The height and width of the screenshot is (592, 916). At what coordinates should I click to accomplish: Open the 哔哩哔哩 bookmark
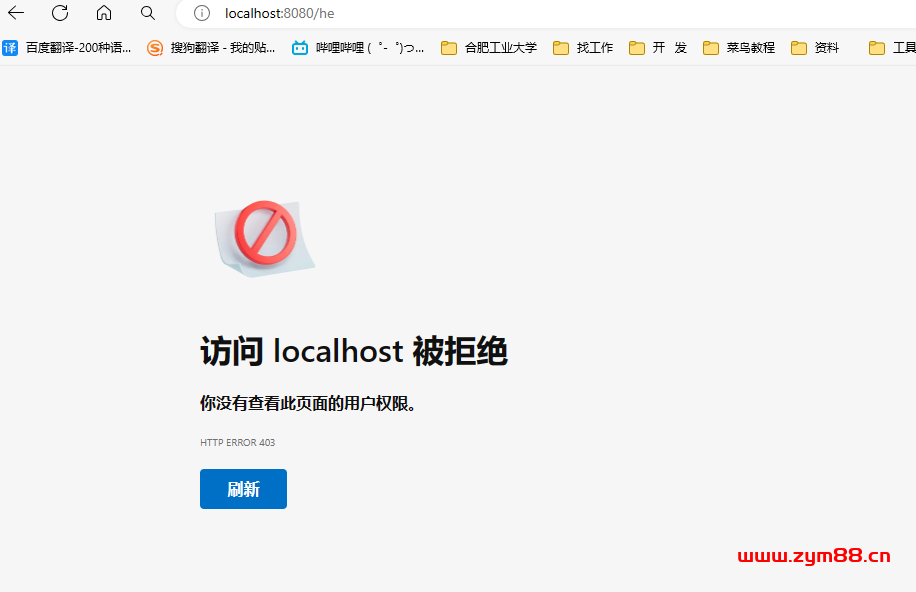click(358, 47)
